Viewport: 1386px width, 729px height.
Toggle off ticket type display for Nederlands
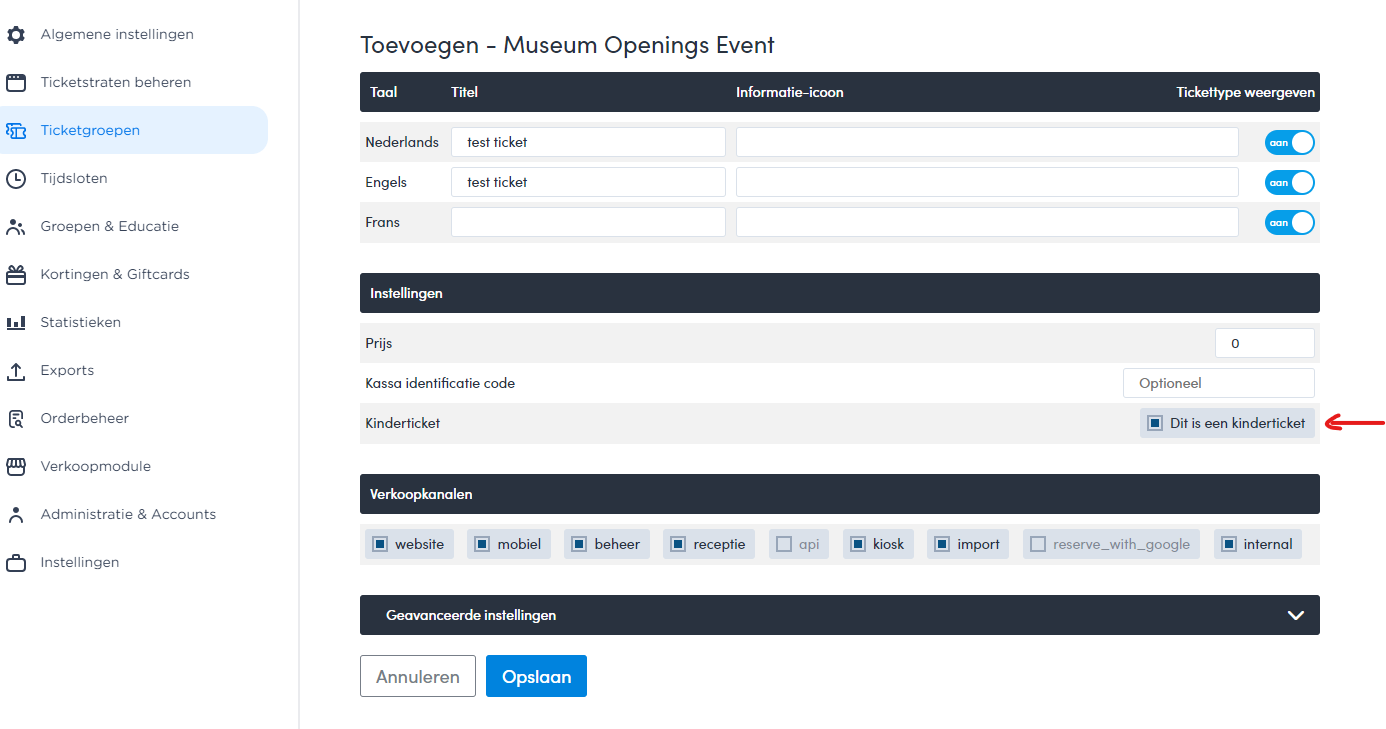pos(1289,143)
